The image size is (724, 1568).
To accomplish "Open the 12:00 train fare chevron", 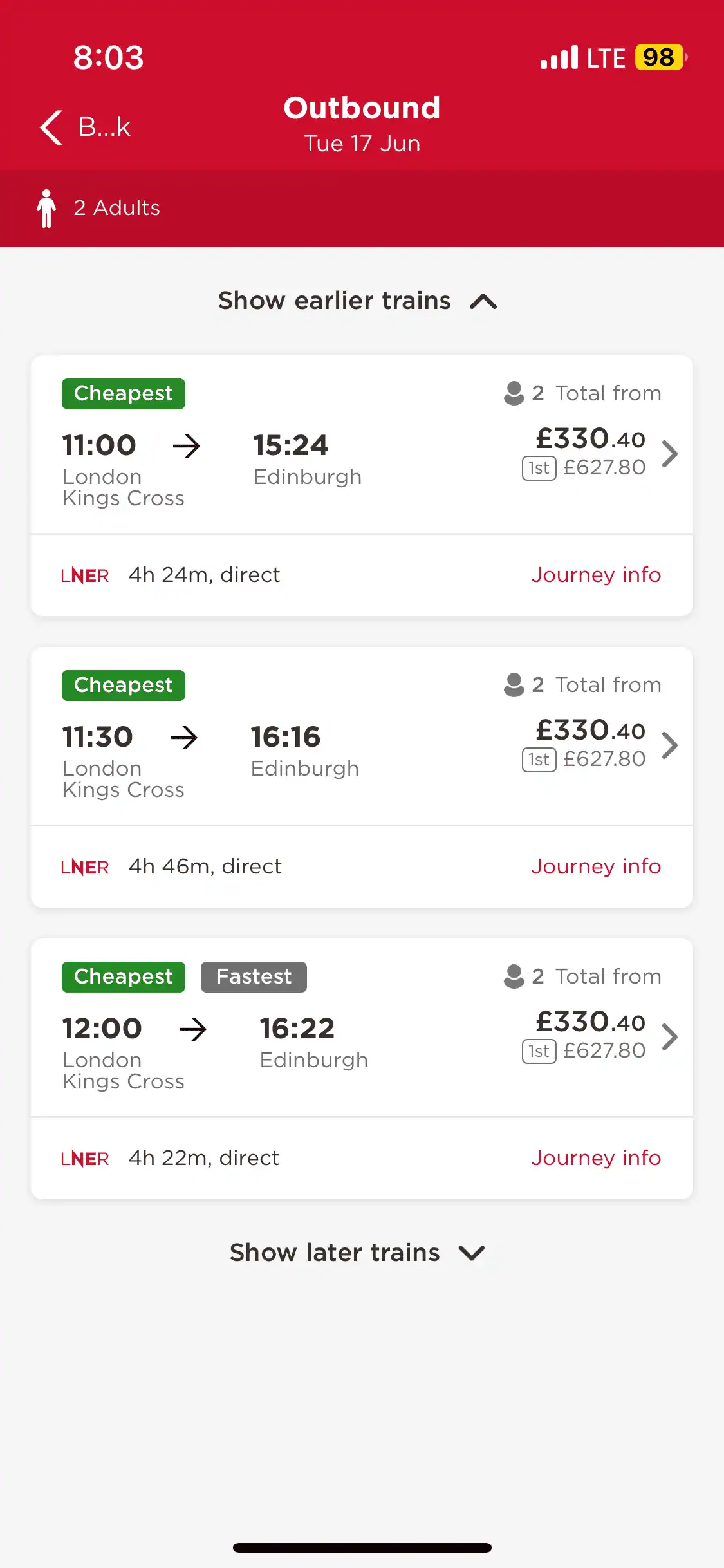I will tap(670, 1037).
